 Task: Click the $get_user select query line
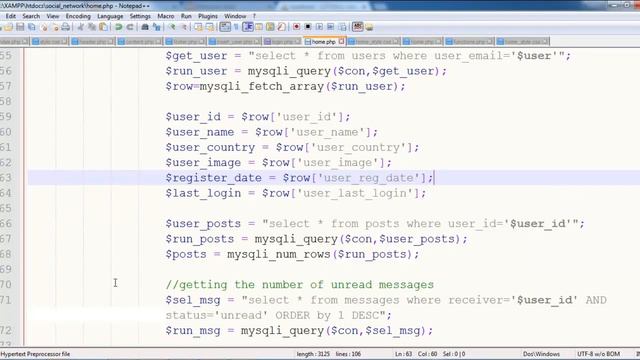[368, 56]
